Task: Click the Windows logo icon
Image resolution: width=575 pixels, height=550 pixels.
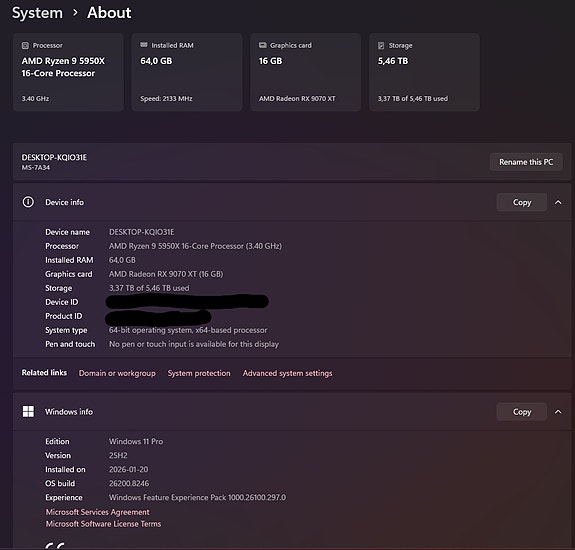Action: point(28,411)
